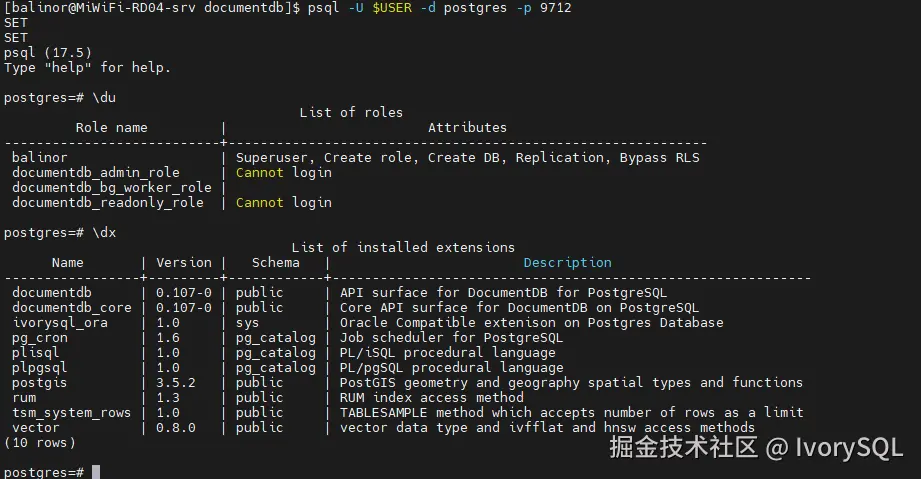
Task: Click the \dx command text
Action: pyautogui.click(x=104, y=233)
